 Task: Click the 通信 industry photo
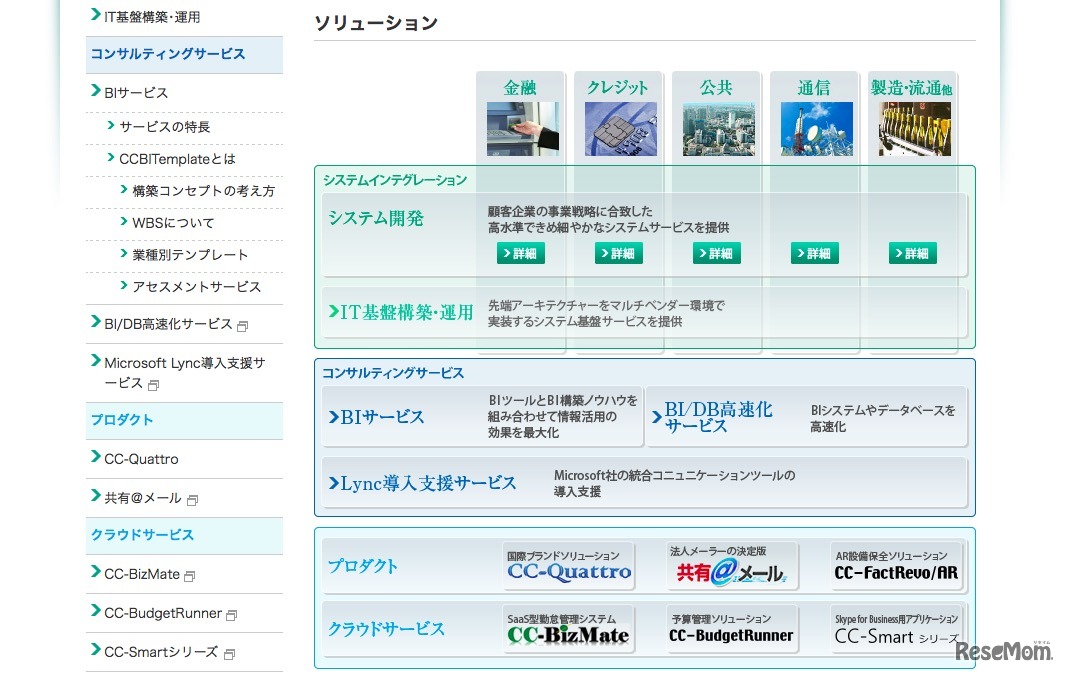pos(814,127)
